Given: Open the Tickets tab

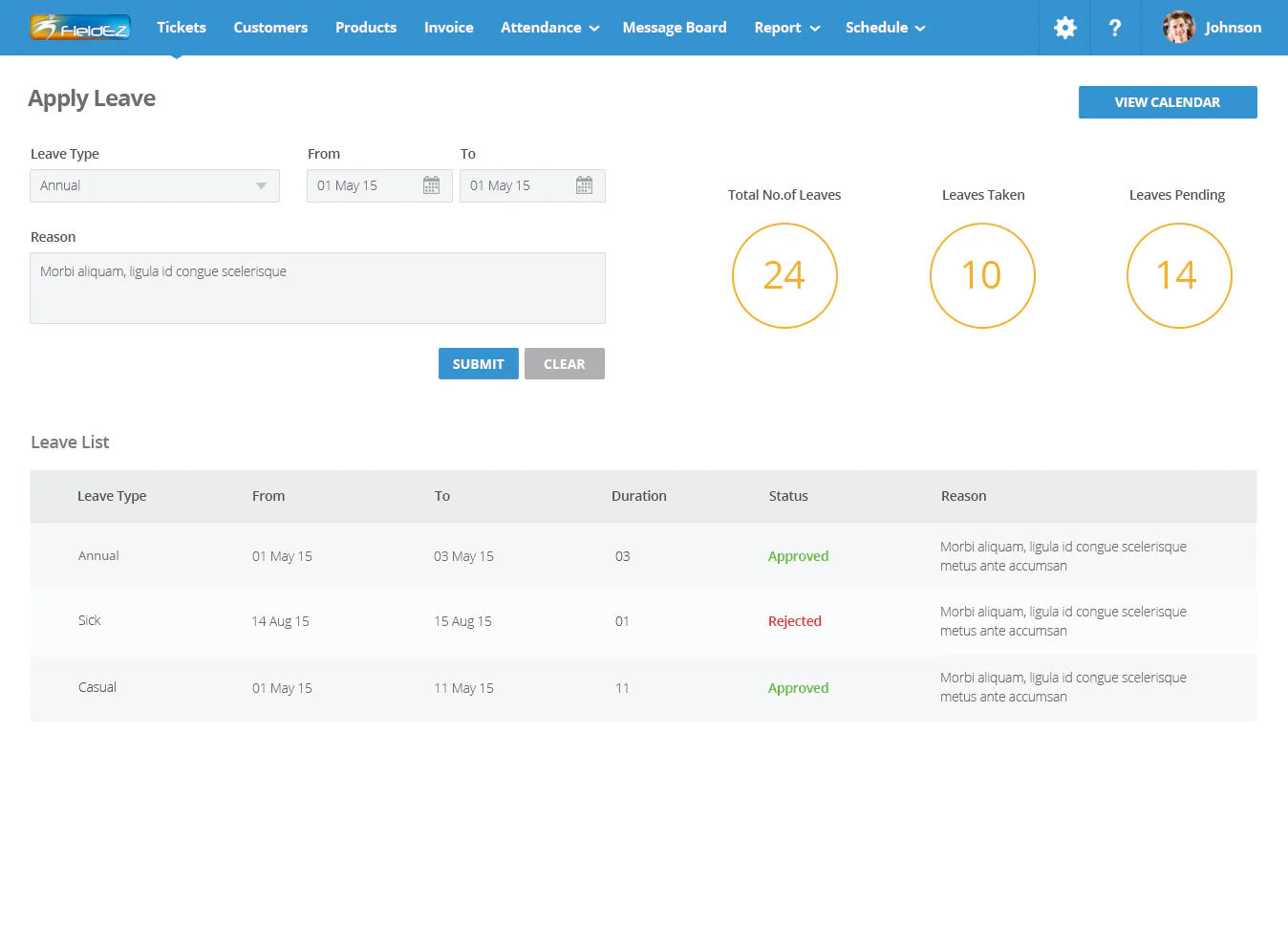Looking at the screenshot, I should tap(182, 28).
